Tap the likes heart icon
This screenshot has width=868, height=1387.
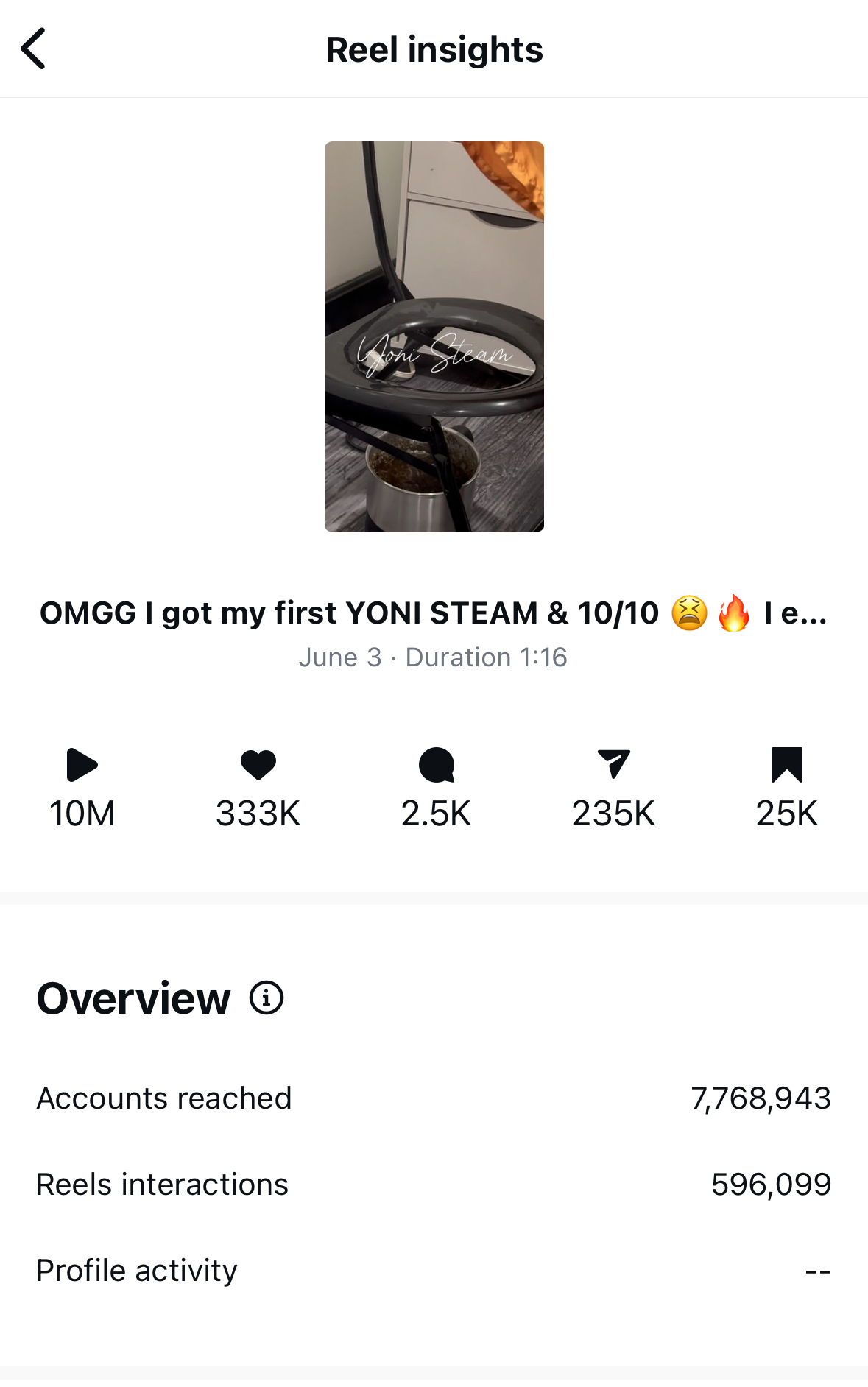258,764
